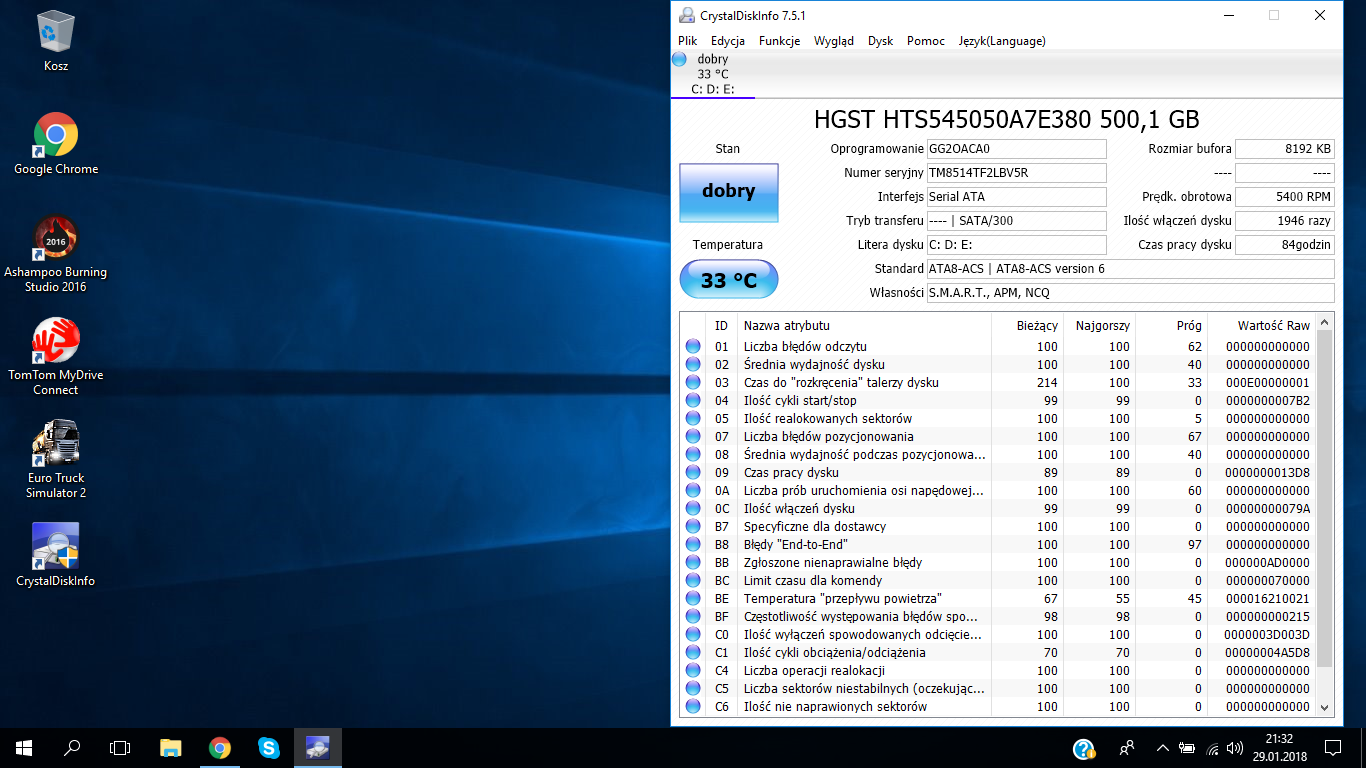Click the transfer mode field SATA/300
Viewport: 1366px width, 768px height.
pos(1016,221)
